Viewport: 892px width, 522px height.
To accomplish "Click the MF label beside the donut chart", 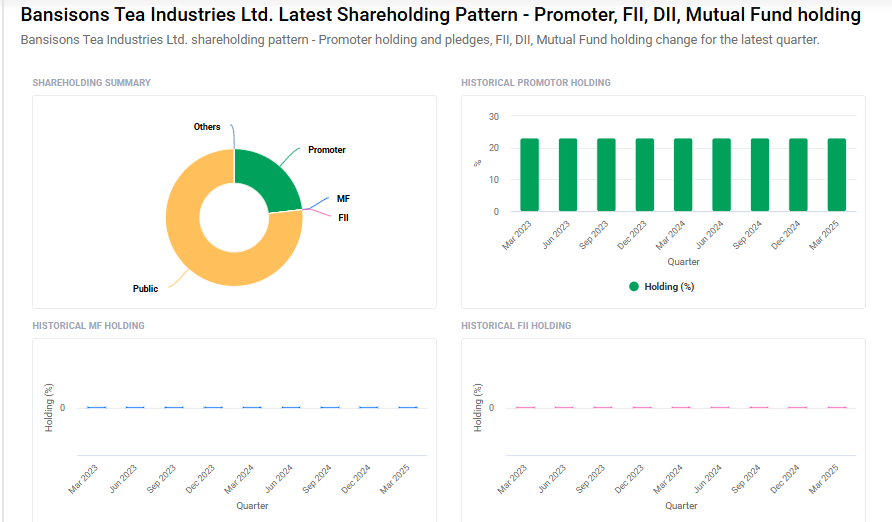I will (343, 199).
